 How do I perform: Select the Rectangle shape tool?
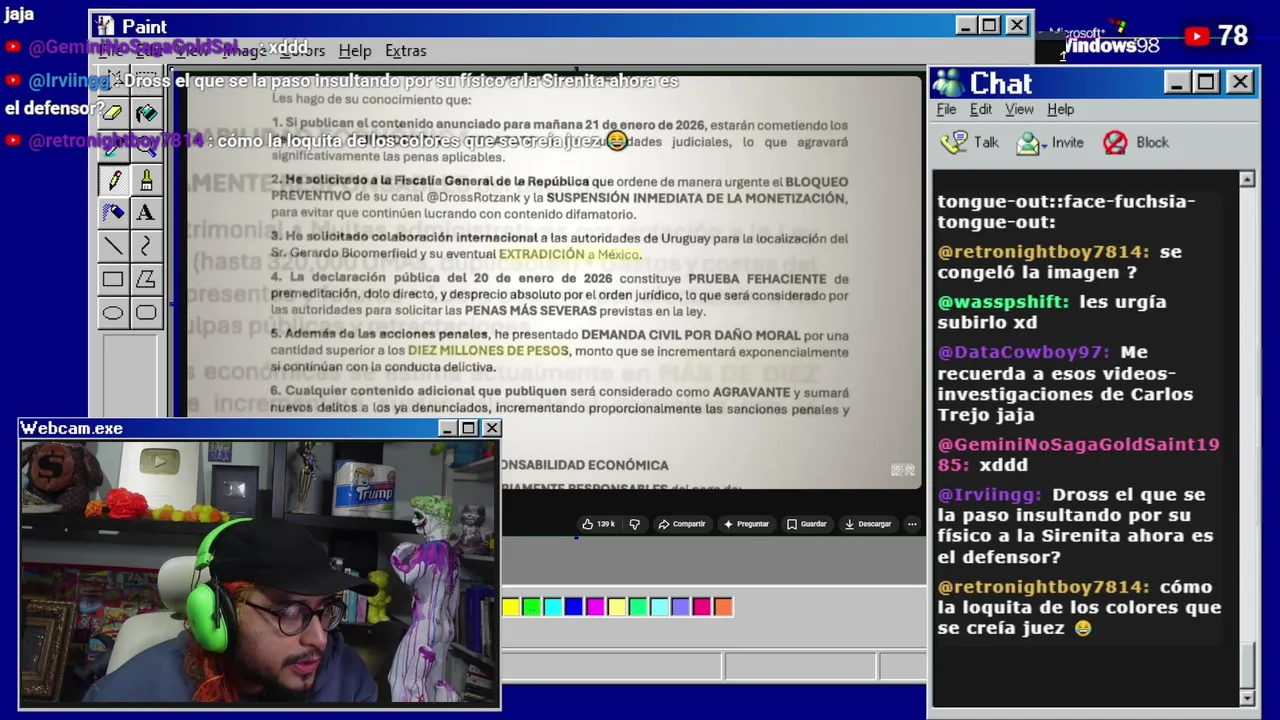coord(113,280)
